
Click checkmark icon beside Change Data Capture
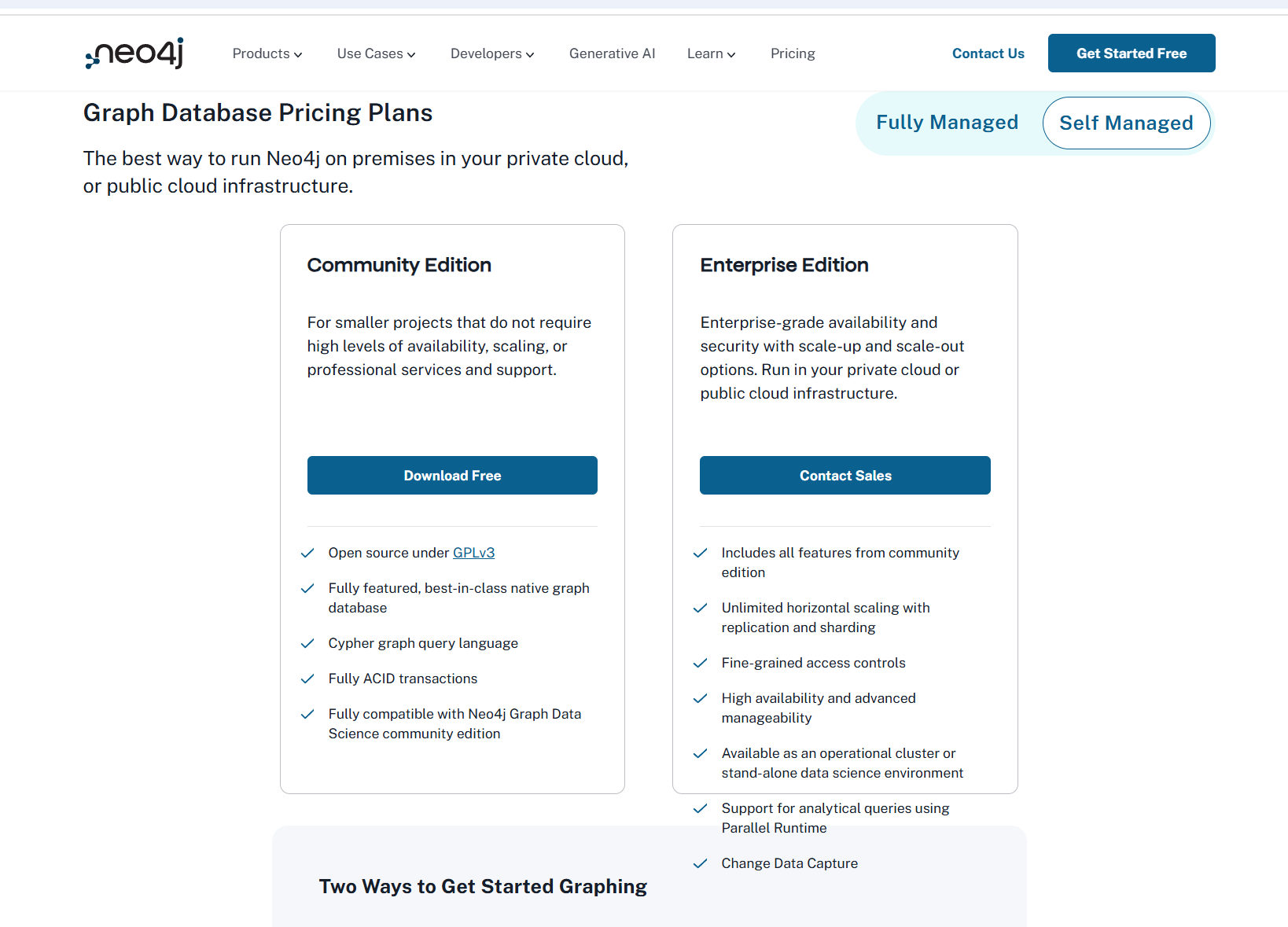700,863
